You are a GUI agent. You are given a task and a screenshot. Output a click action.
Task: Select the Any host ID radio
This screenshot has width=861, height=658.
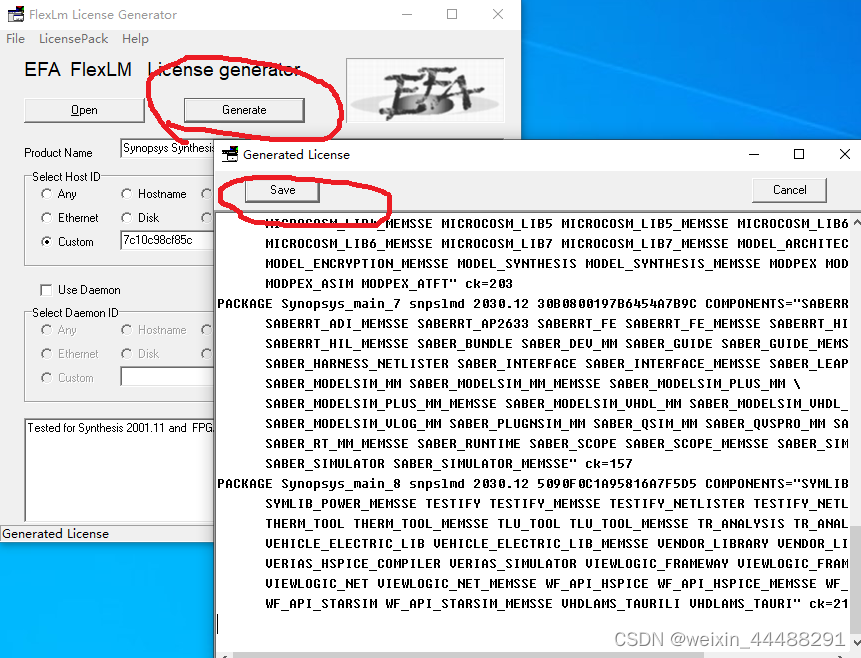(47, 194)
